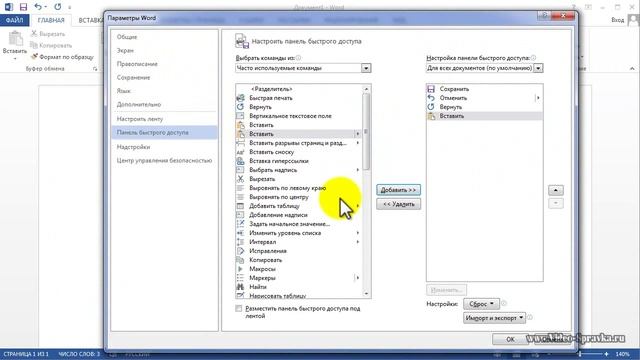The width and height of the screenshot is (640, 360).
Task: Open Импорт и экспорт dropdown
Action: [x=494, y=318]
